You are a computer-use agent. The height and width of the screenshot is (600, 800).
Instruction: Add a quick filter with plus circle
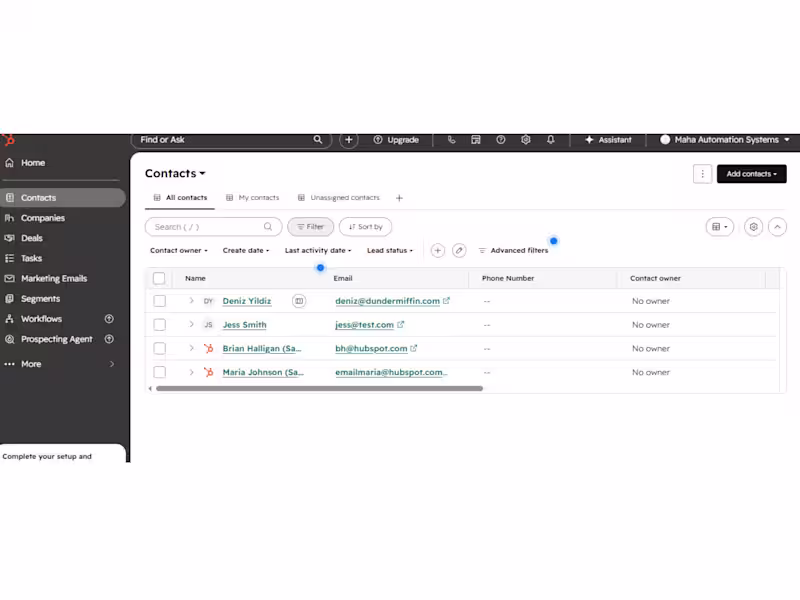pos(437,251)
